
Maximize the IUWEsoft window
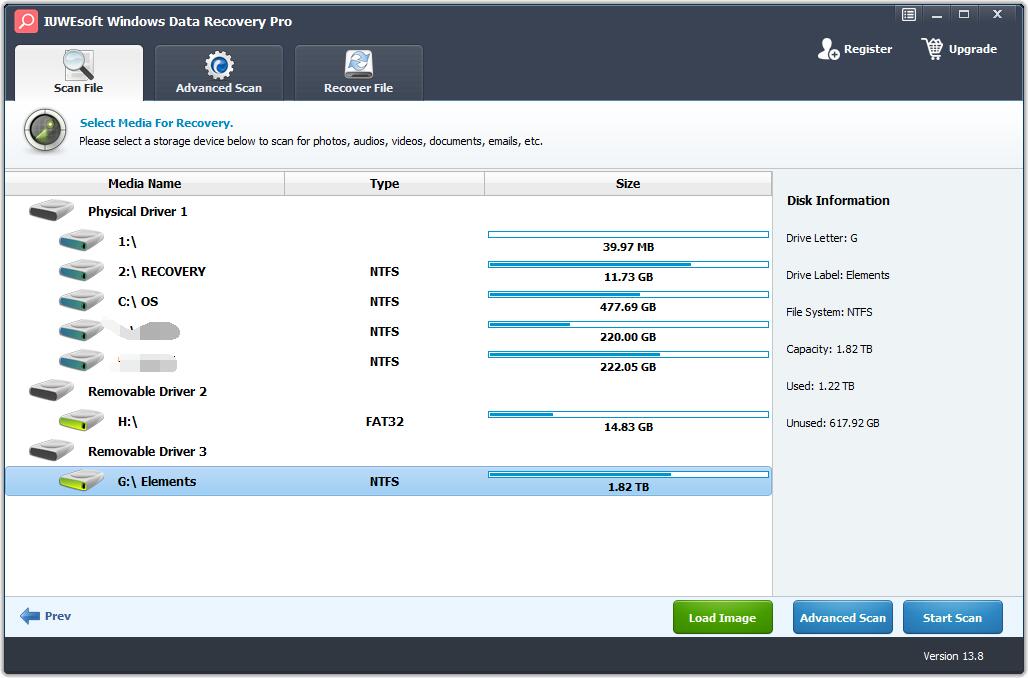pos(964,14)
